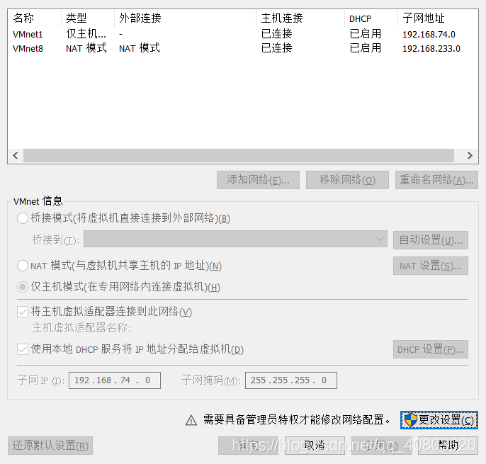Click VMnet8 外部连接 NAT 模式 cell
The height and width of the screenshot is (464, 486).
139,48
